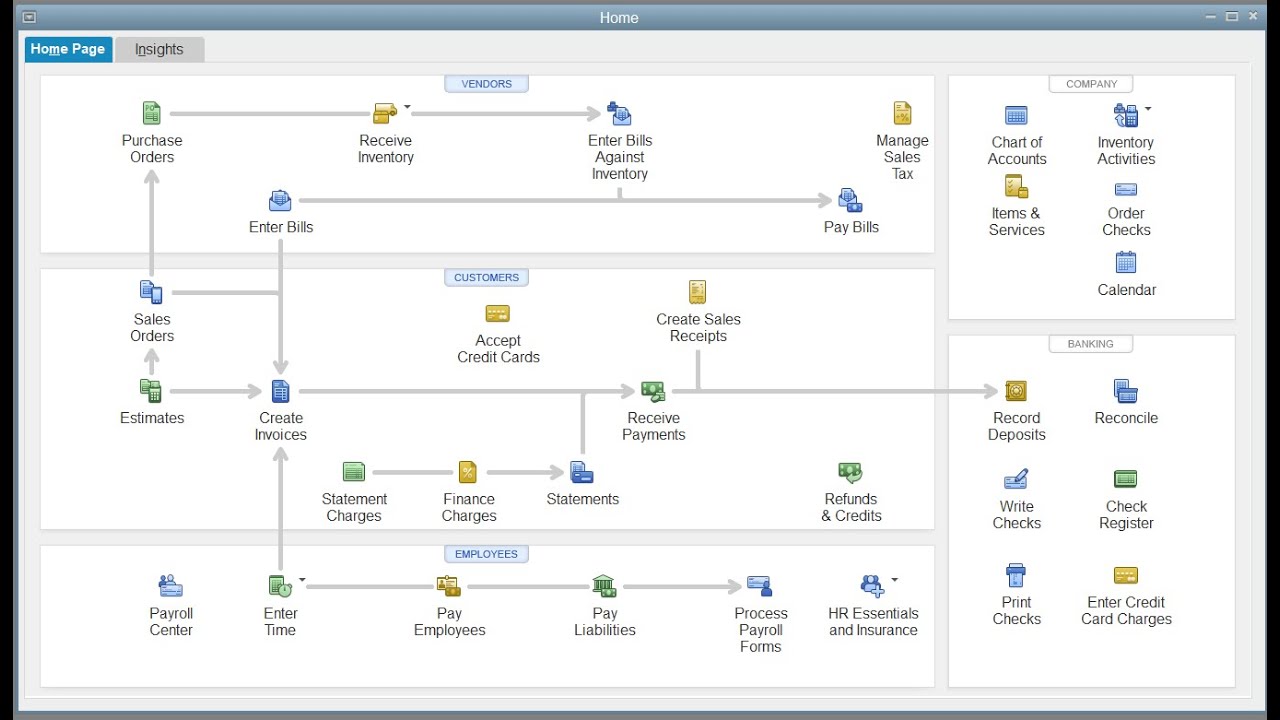The image size is (1280, 720).
Task: Click the Estimates icon
Action: 151,391
